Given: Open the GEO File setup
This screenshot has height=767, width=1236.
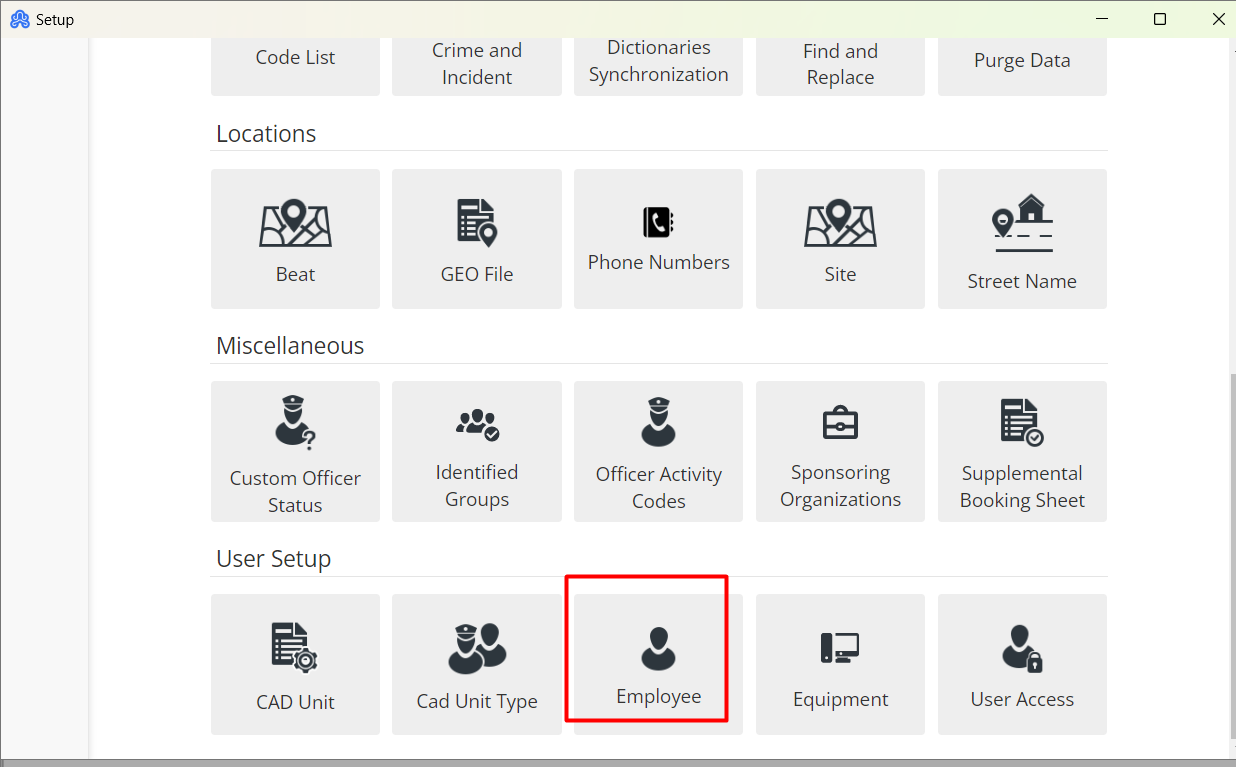Looking at the screenshot, I should click(477, 239).
